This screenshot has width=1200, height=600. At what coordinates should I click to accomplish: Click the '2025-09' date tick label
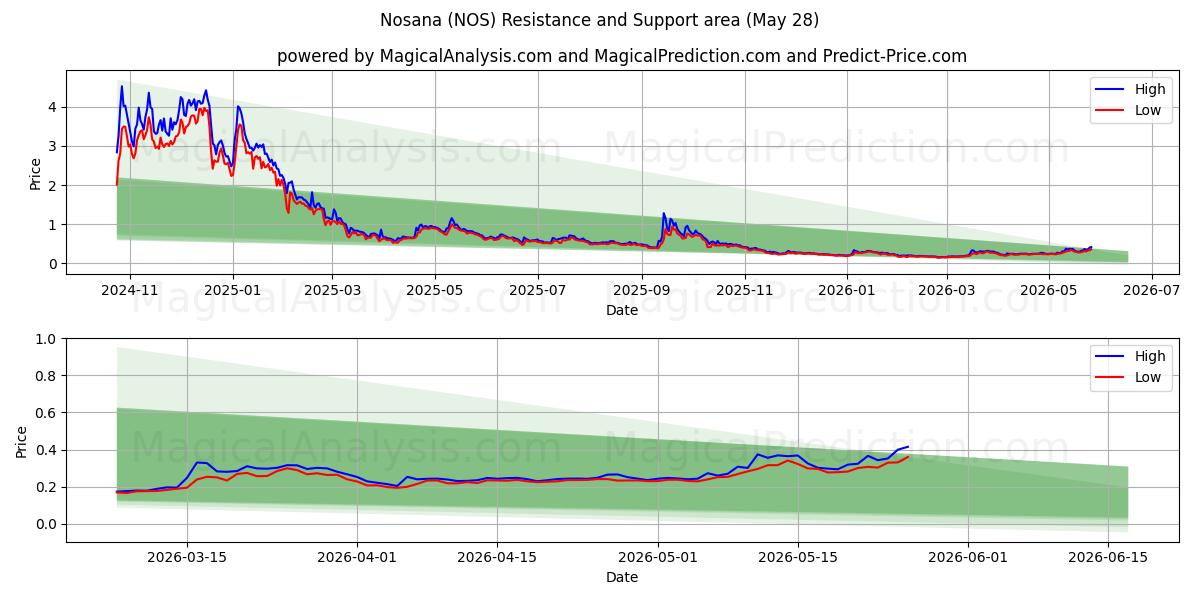tap(641, 291)
